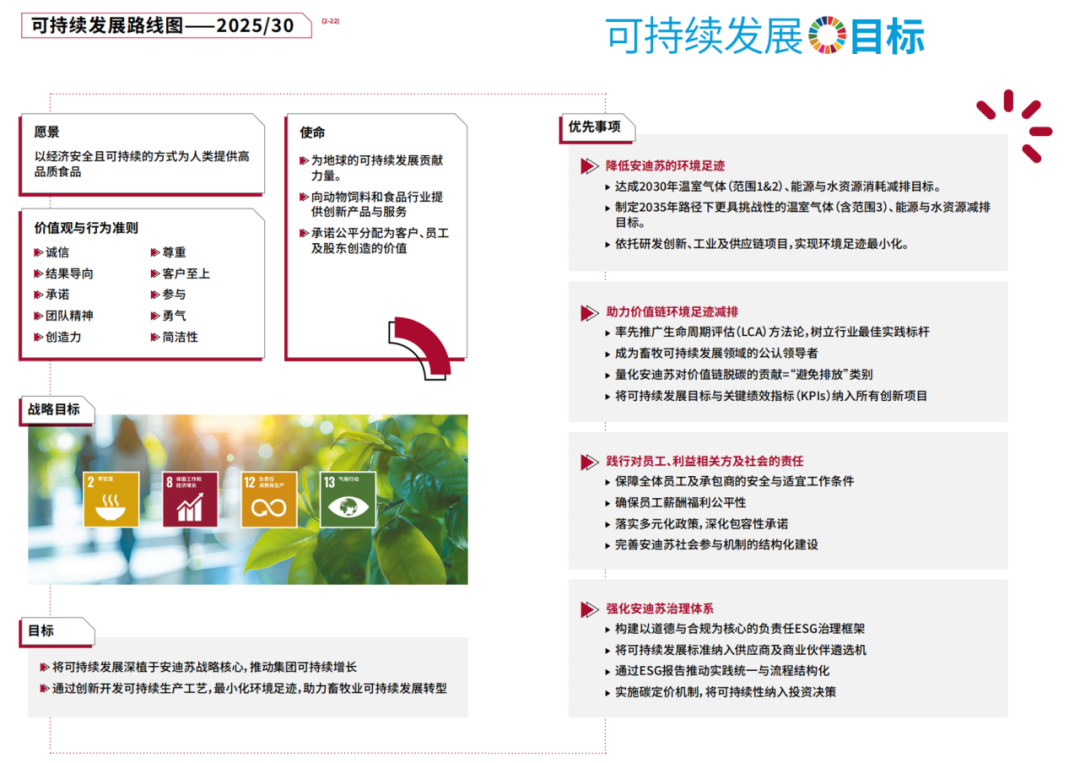1080x763 pixels.
Task: Select the 目标 label tab
Action: point(56,631)
